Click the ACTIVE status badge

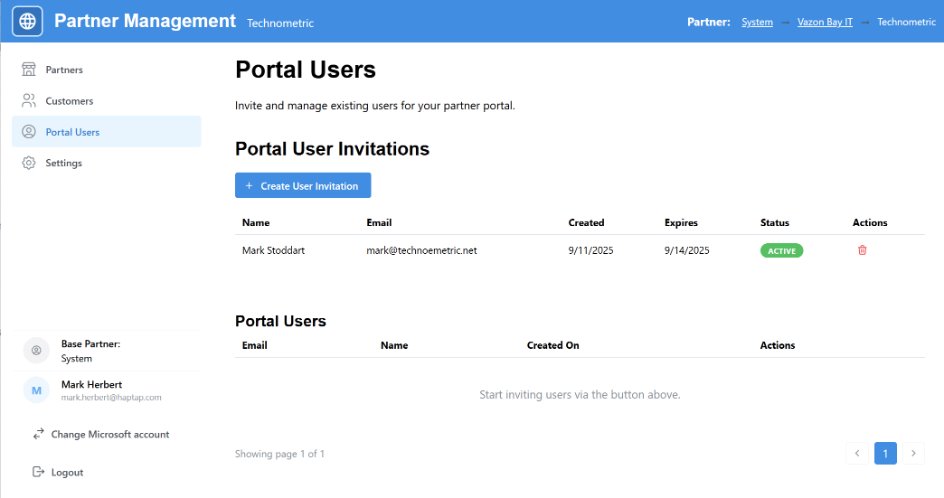click(781, 251)
